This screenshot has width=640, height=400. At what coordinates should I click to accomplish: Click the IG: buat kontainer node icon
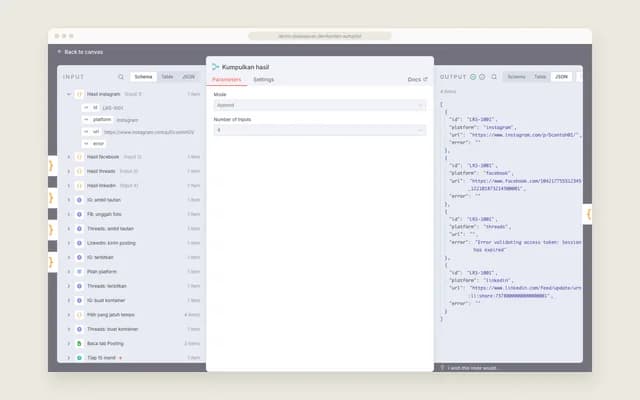tap(79, 300)
